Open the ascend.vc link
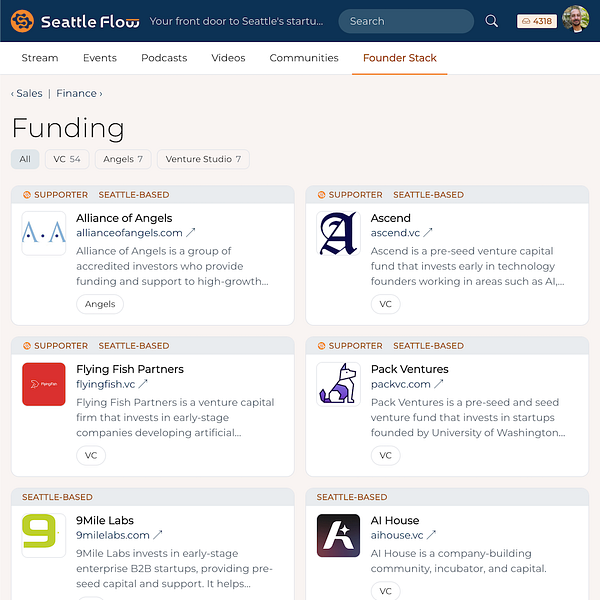 pyautogui.click(x=395, y=233)
